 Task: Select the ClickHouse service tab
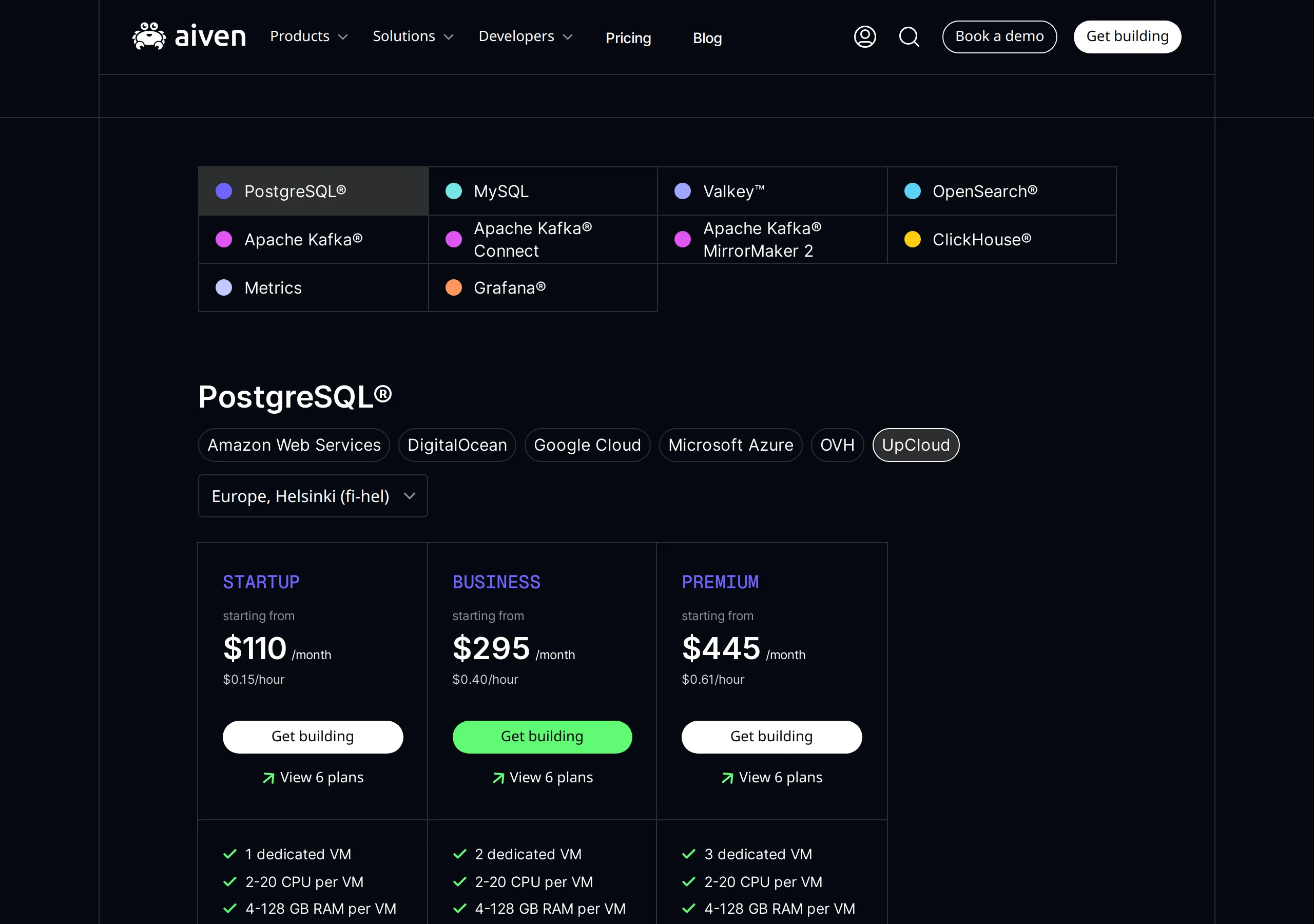(1002, 239)
